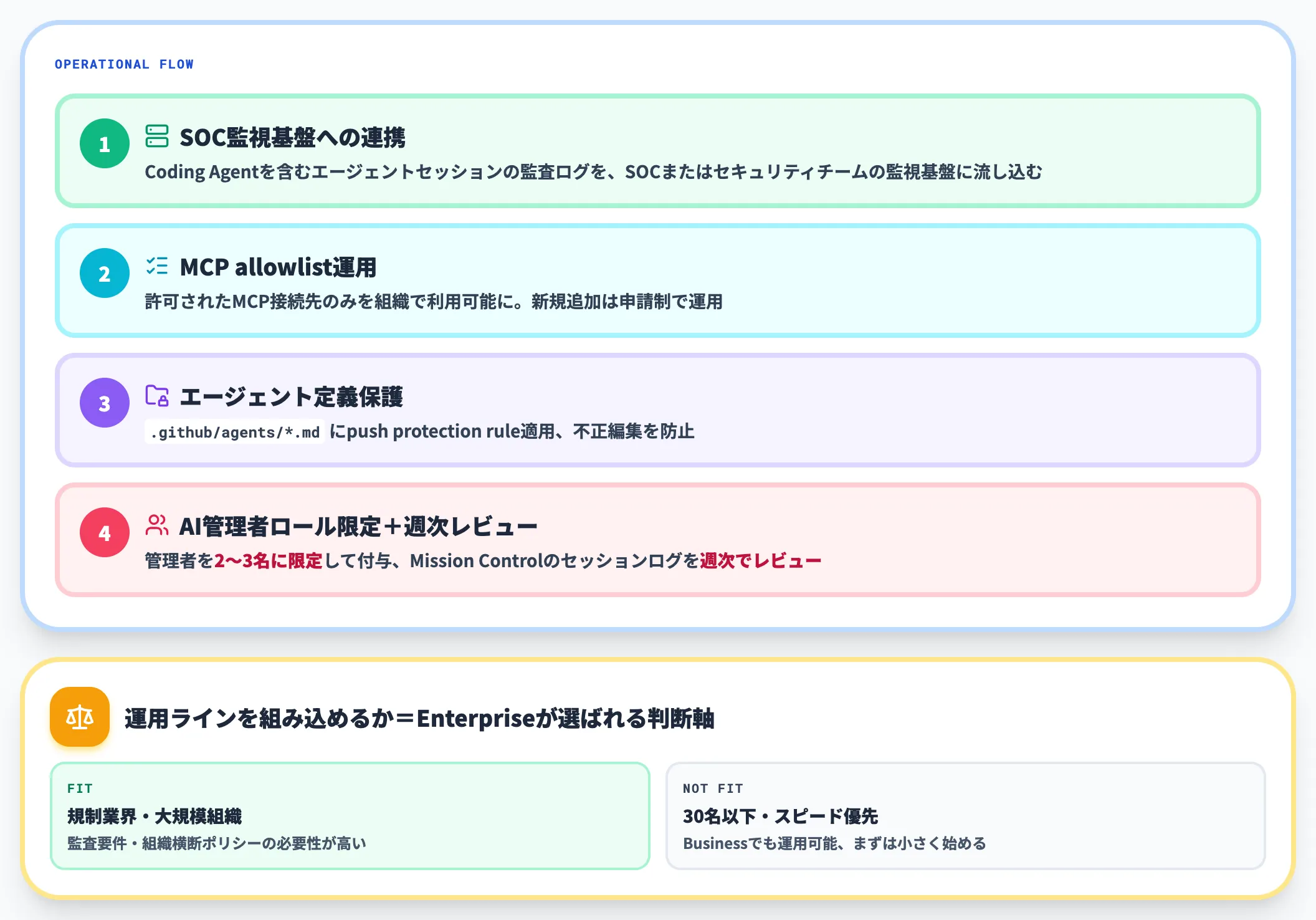Click the 監査要件・組織横断ポリシー description

pyautogui.click(x=217, y=843)
